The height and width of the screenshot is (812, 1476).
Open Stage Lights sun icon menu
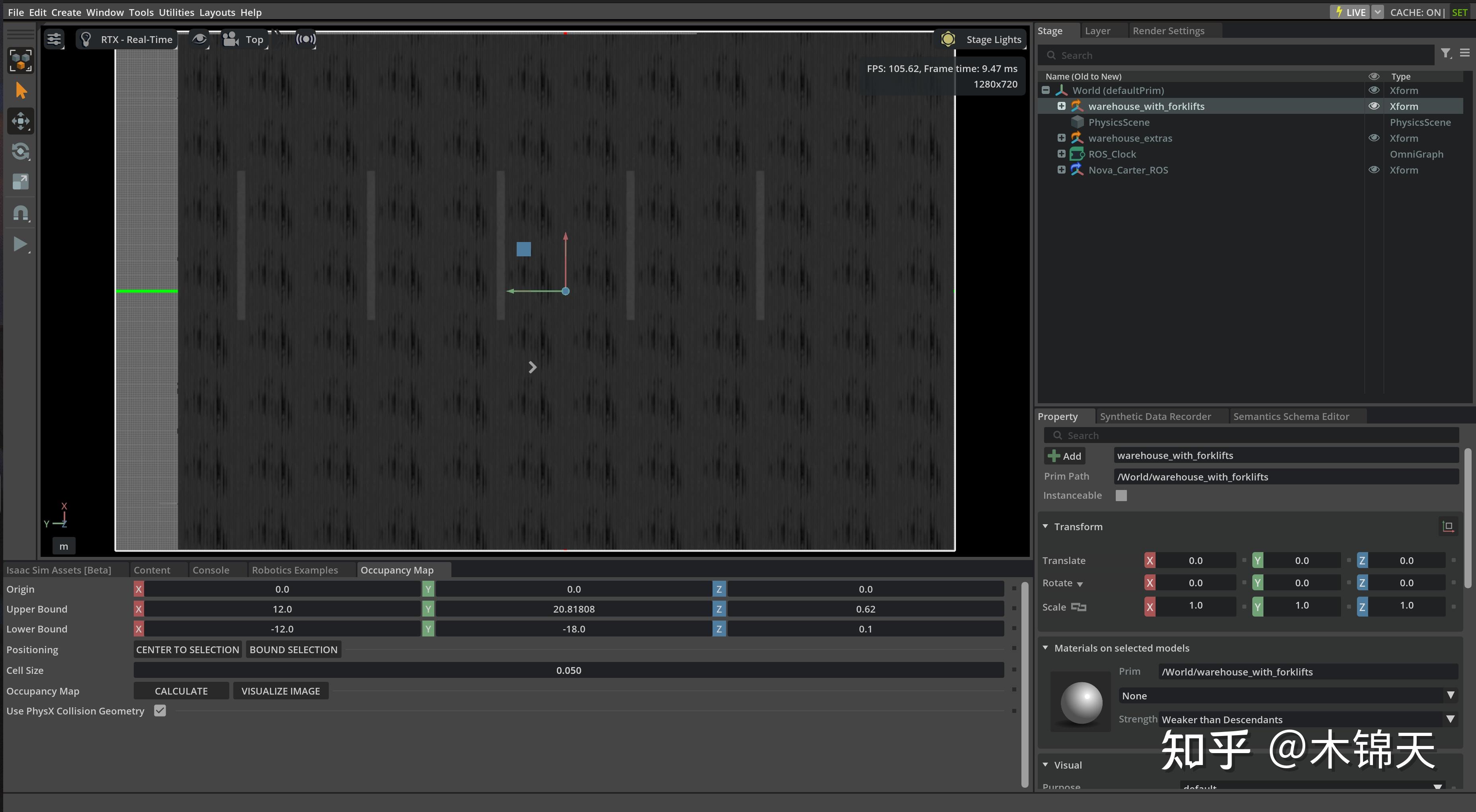pyautogui.click(x=948, y=39)
